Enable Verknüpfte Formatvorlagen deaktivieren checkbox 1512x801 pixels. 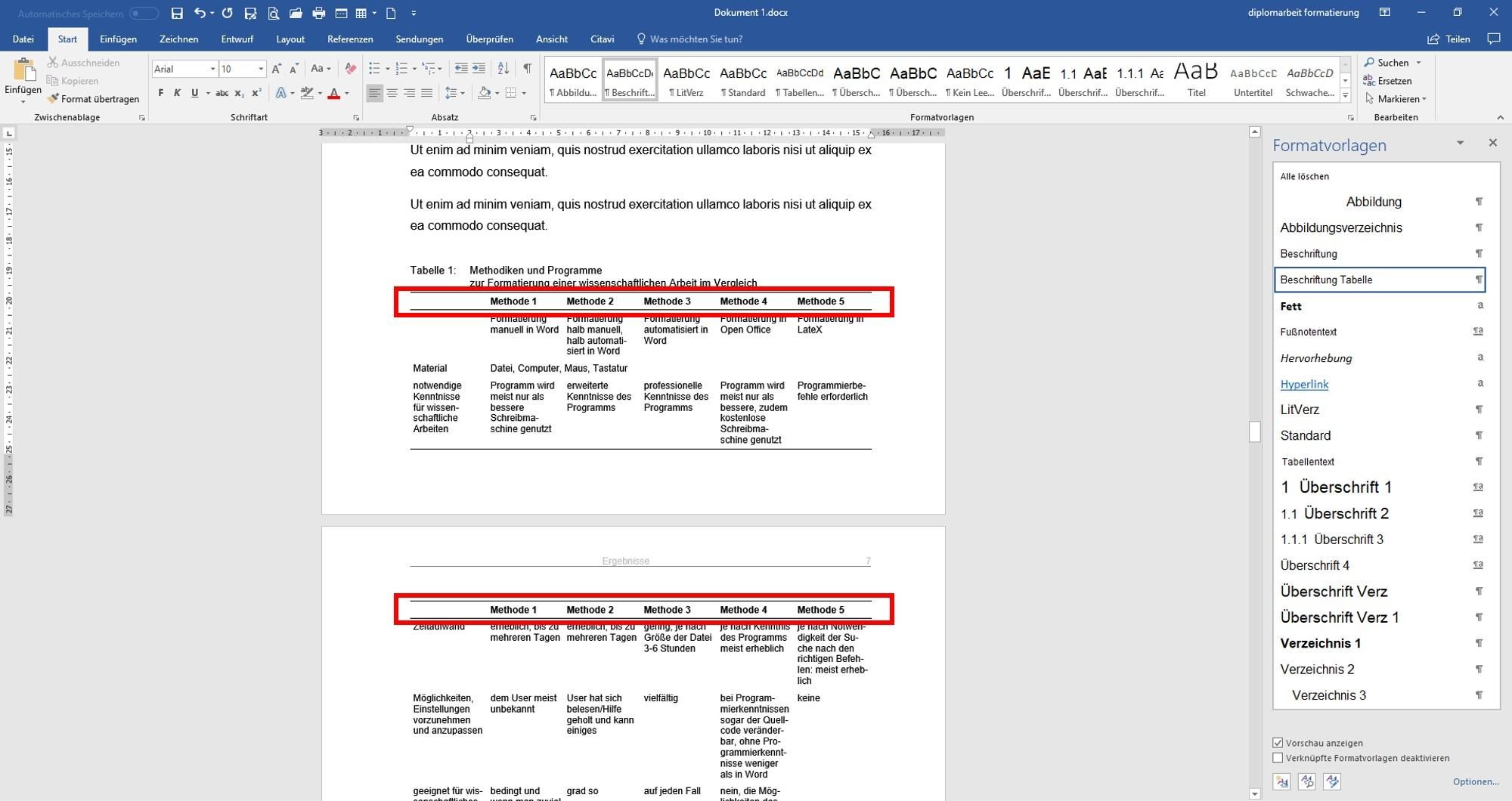1278,758
